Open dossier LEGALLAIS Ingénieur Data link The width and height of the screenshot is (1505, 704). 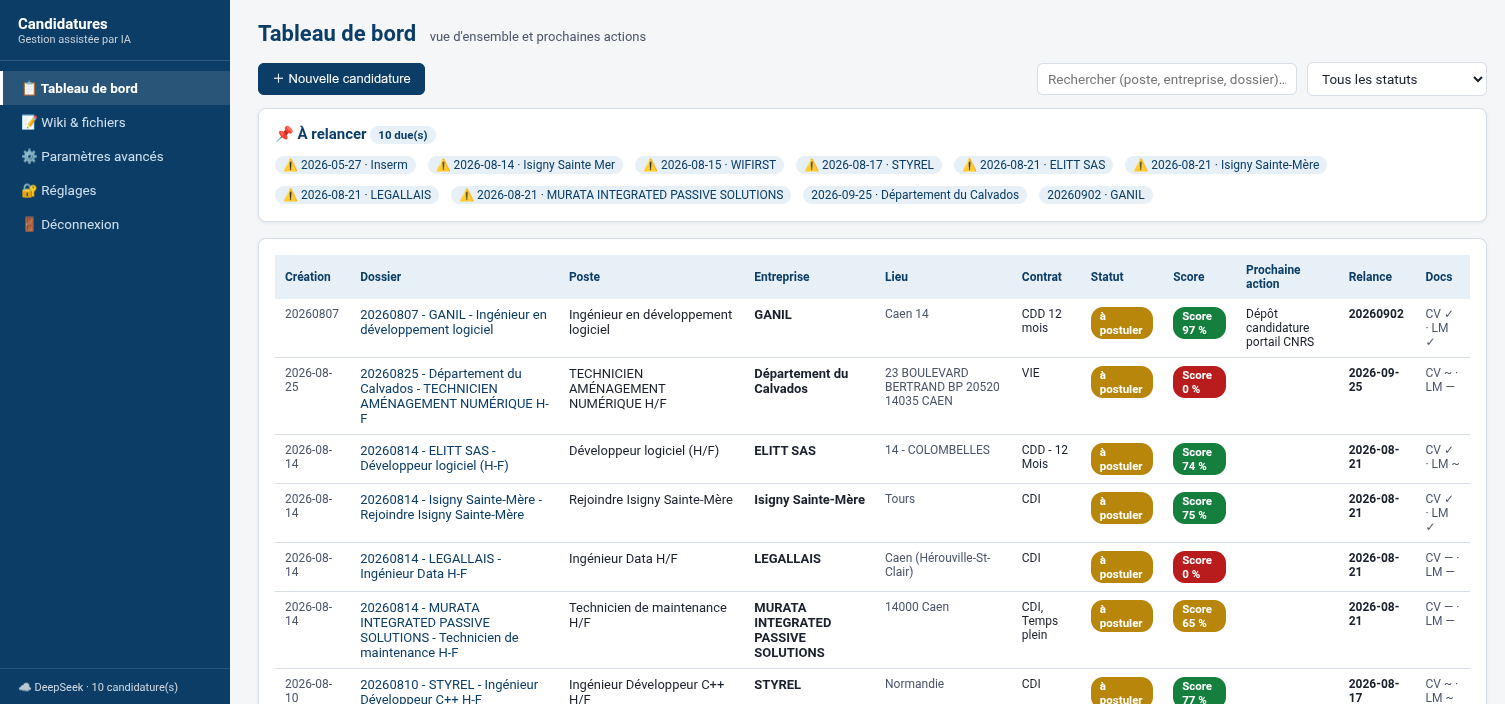pos(431,566)
